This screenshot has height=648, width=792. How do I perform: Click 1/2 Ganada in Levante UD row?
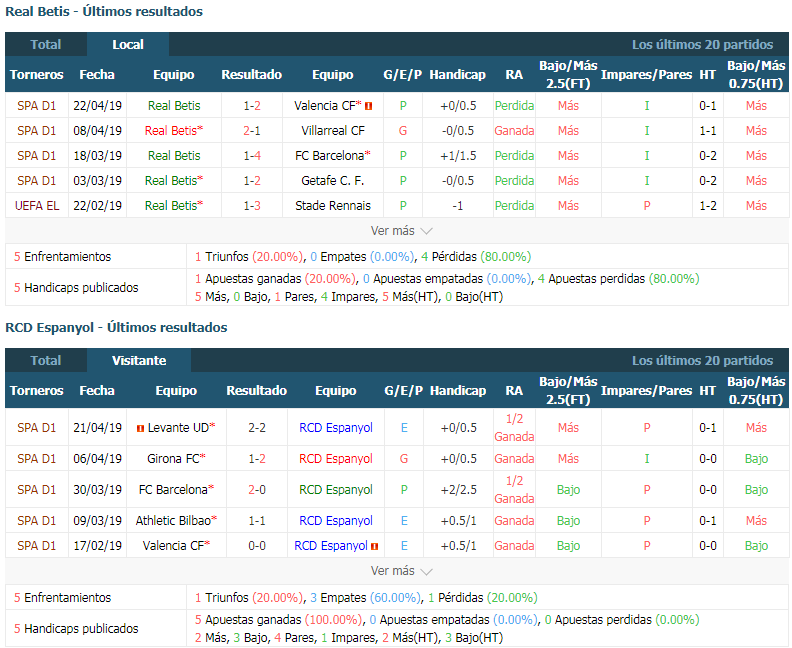tap(514, 428)
